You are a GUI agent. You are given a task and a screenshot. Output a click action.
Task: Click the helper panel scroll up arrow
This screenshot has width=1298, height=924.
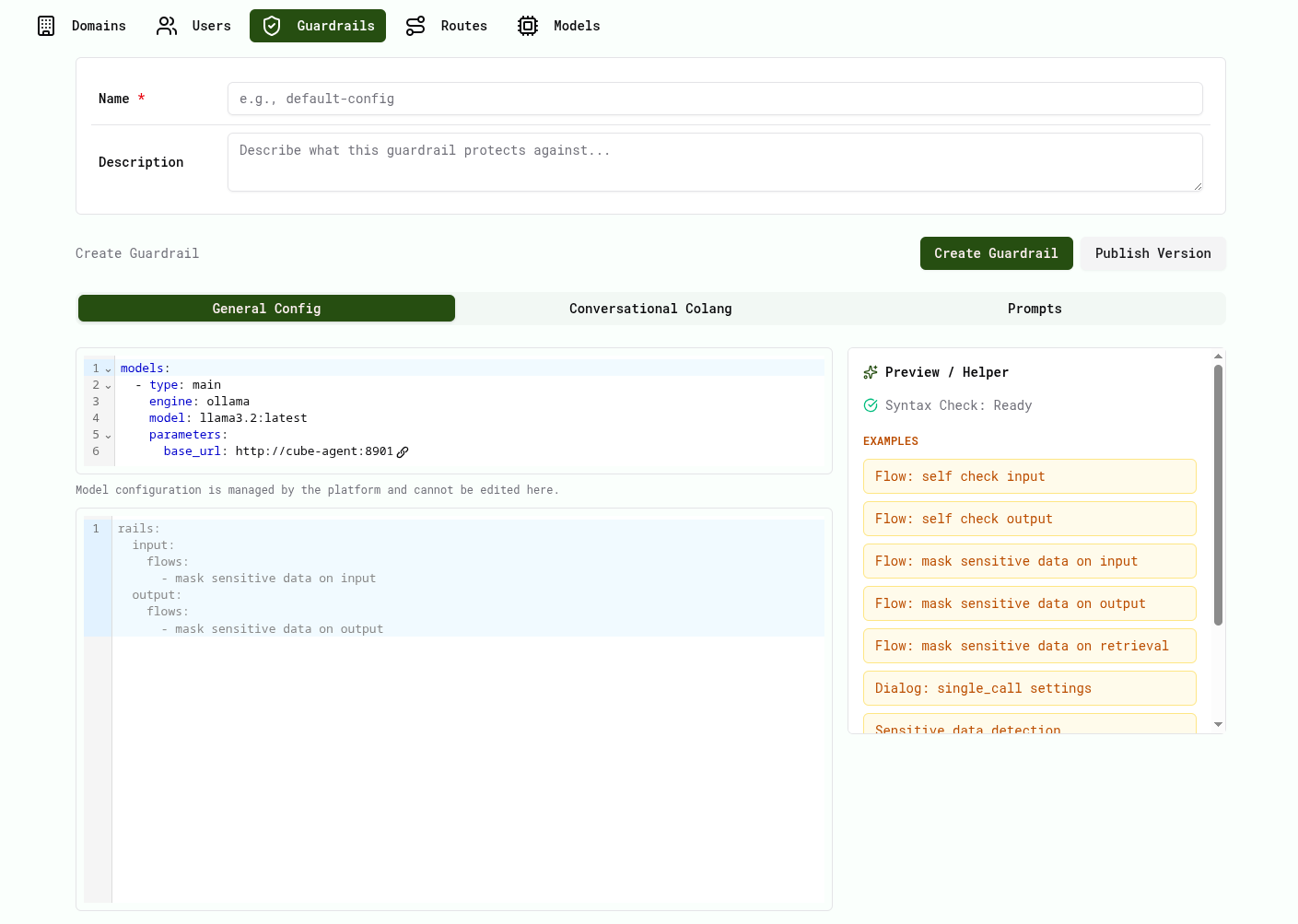tap(1218, 356)
